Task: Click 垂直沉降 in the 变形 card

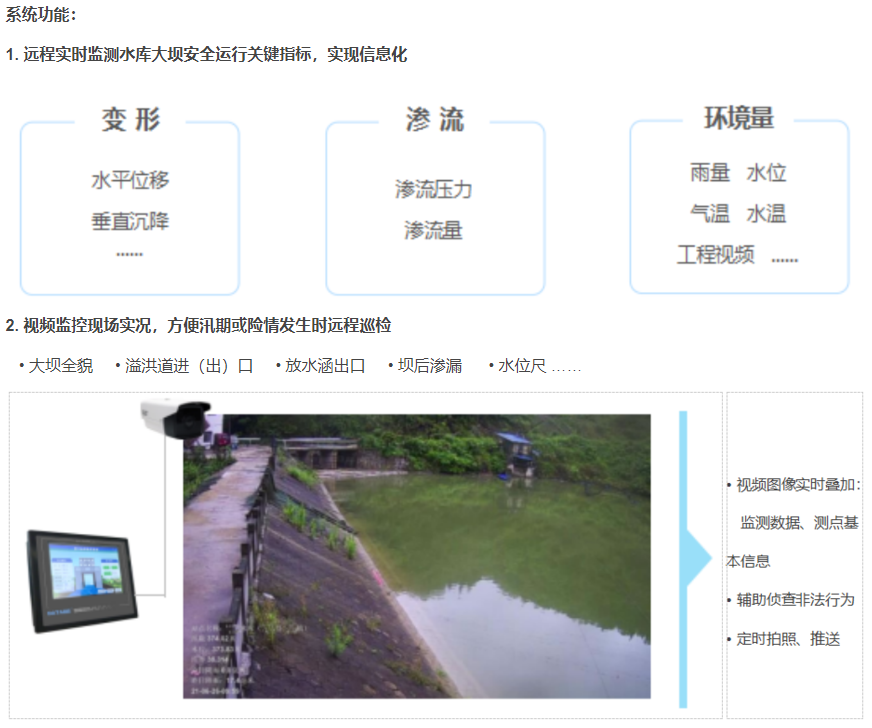Action: 130,221
